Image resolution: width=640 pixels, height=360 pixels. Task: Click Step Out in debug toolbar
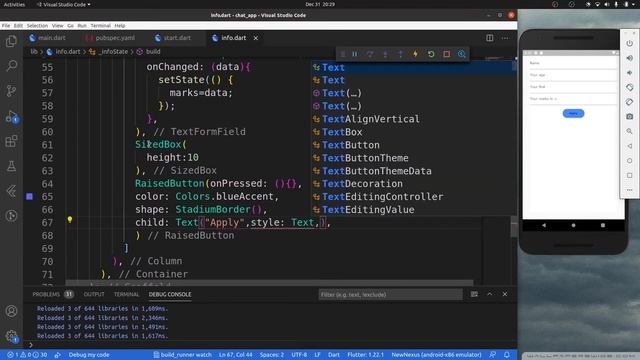point(400,54)
